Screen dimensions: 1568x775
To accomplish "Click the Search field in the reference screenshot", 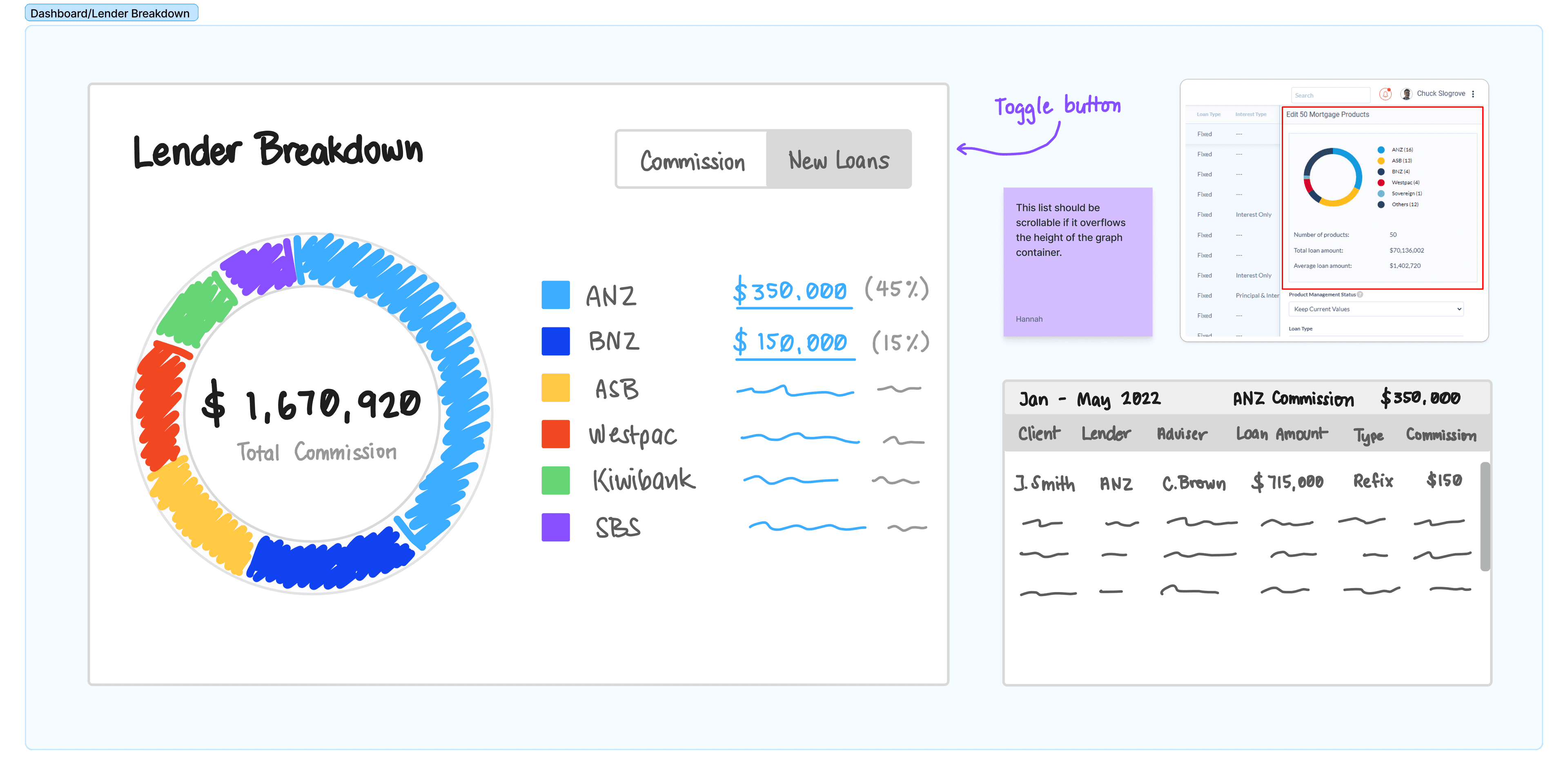I will [x=1330, y=95].
